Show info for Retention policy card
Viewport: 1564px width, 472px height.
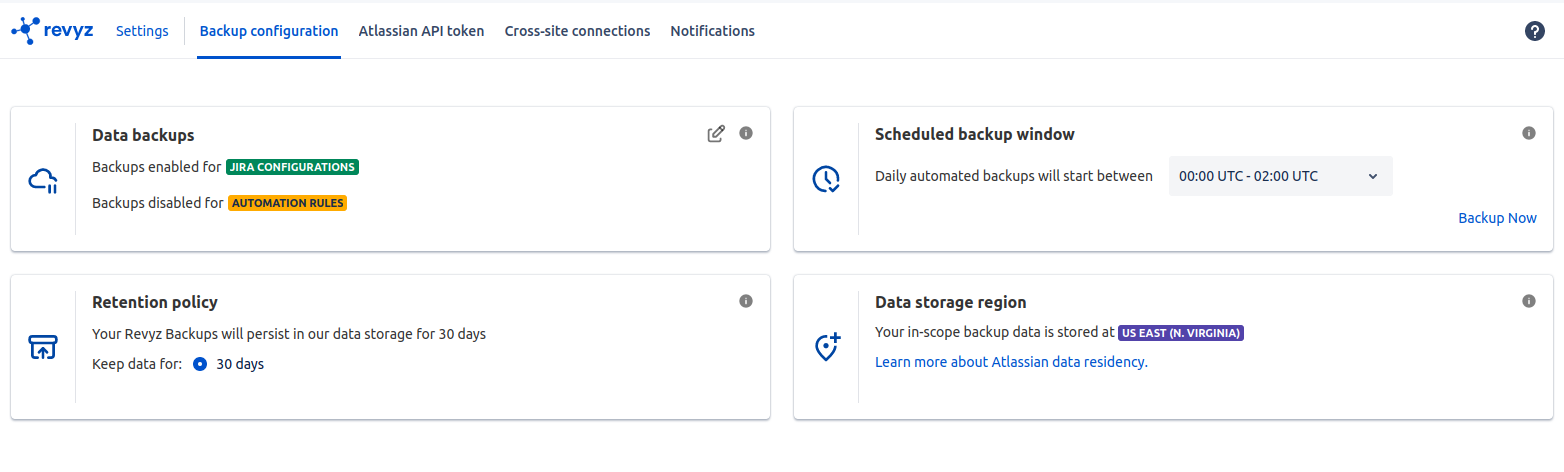[x=745, y=301]
